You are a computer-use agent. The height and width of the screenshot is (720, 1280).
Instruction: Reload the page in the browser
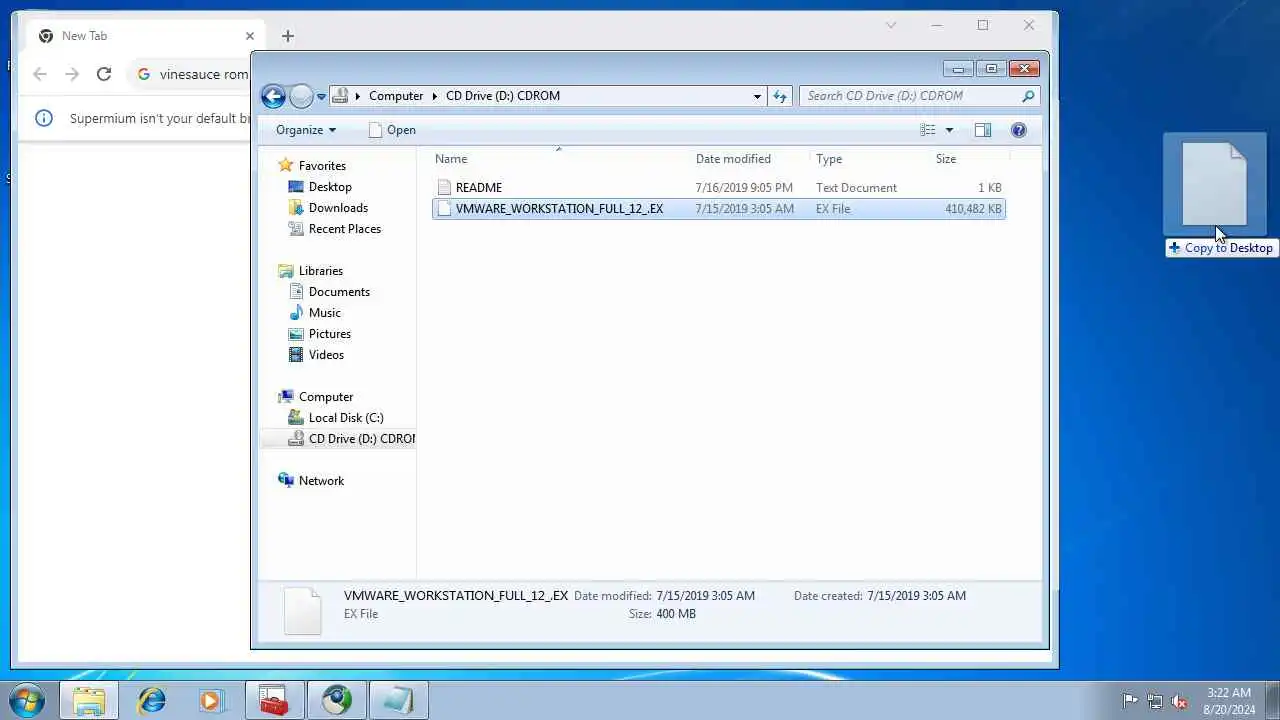104,74
